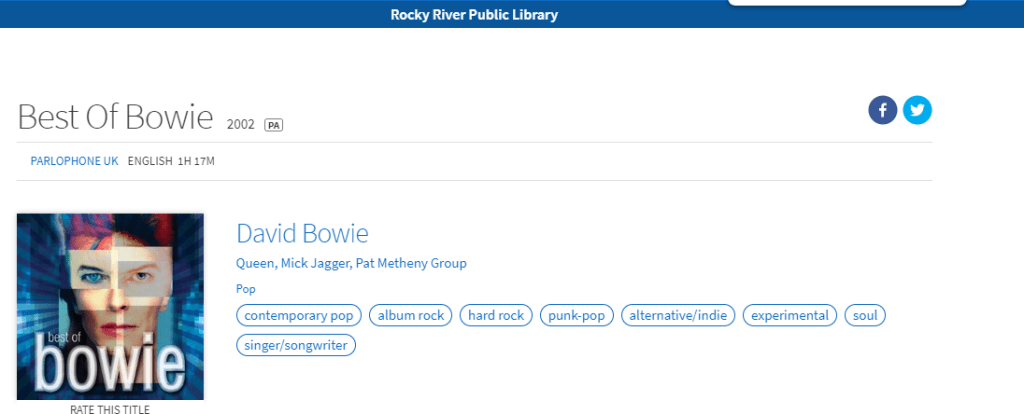Share on Twitter icon

coord(917,110)
